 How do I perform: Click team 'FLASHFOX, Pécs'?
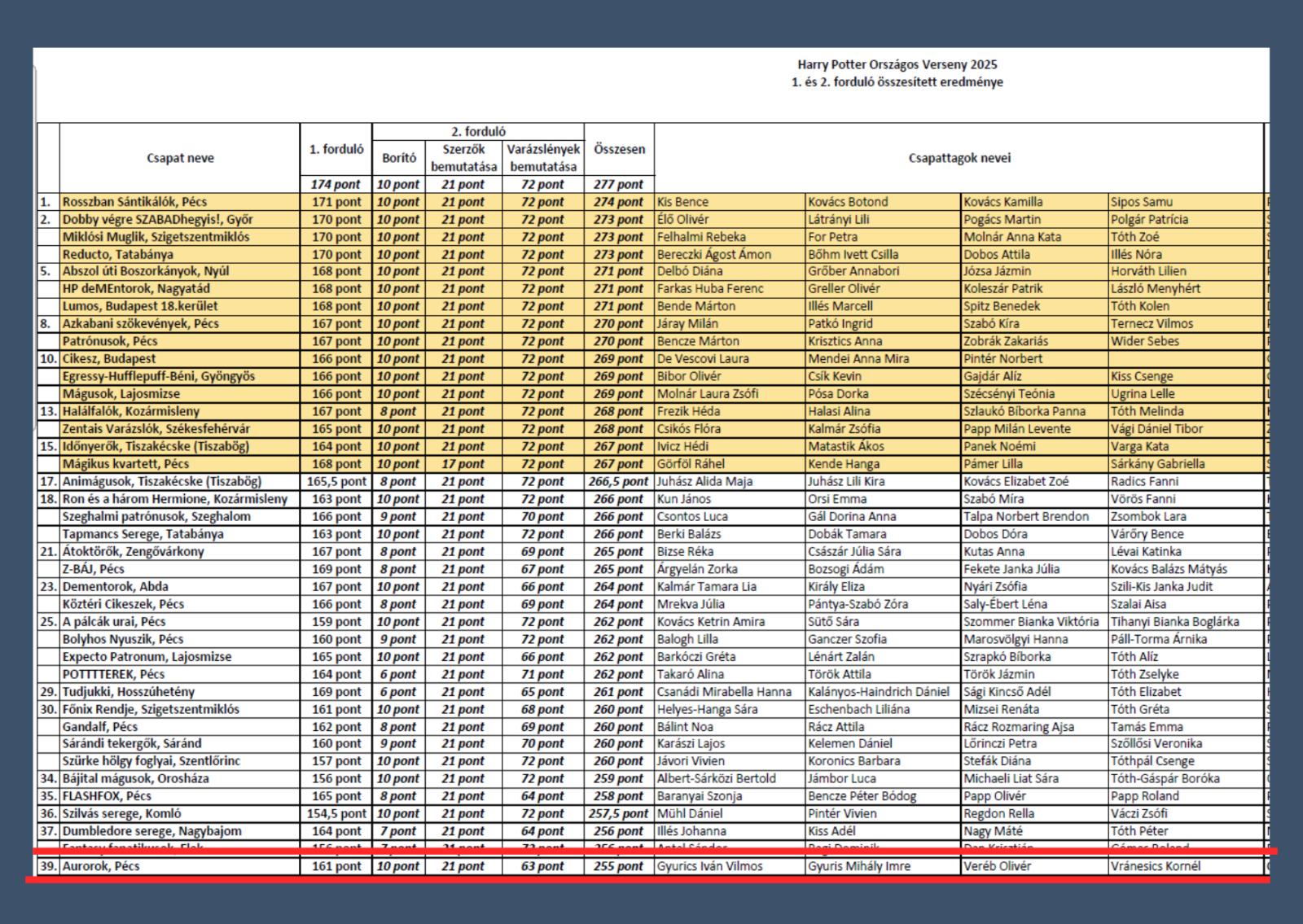tap(107, 796)
